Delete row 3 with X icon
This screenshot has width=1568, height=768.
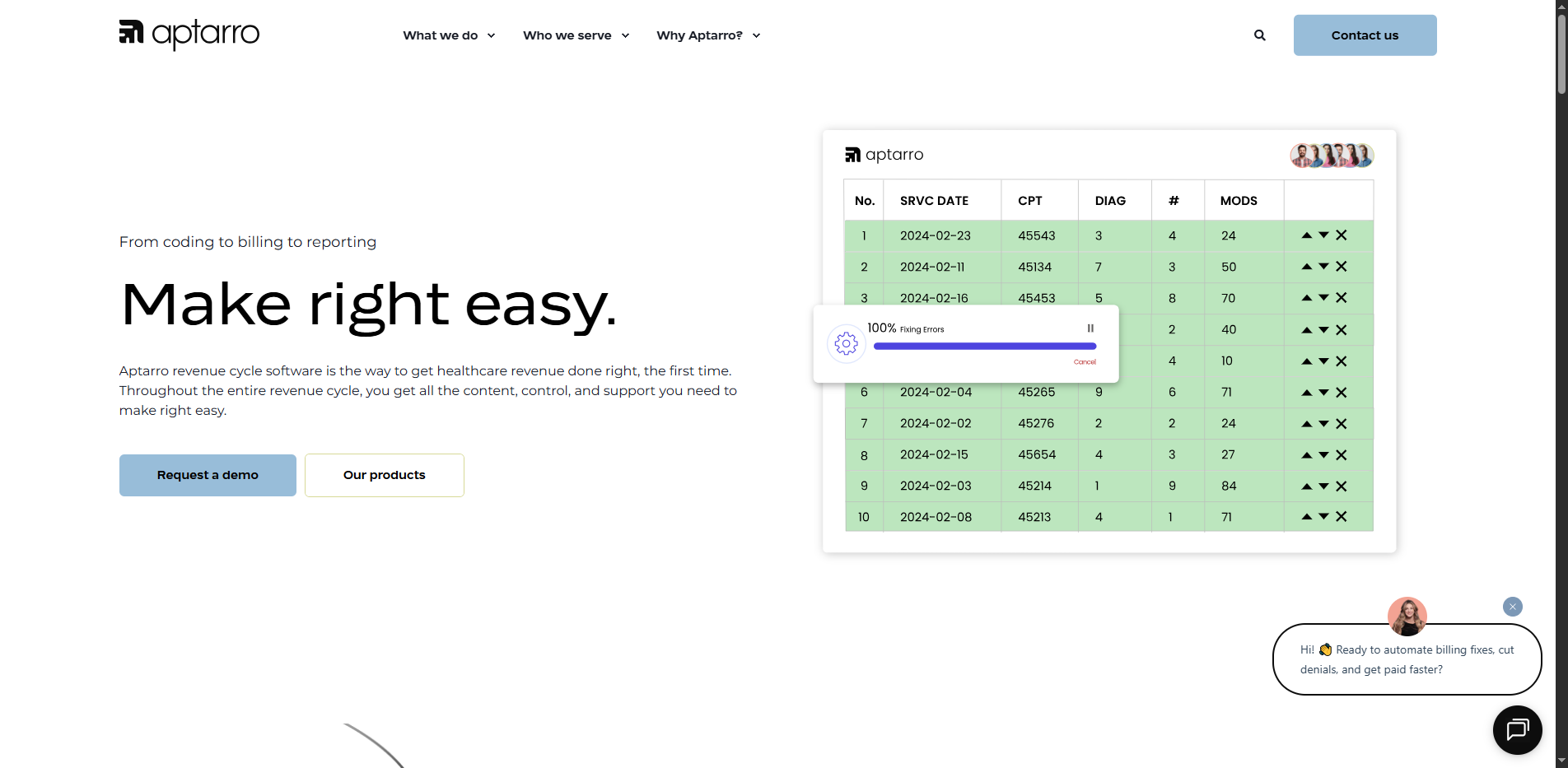click(1342, 298)
